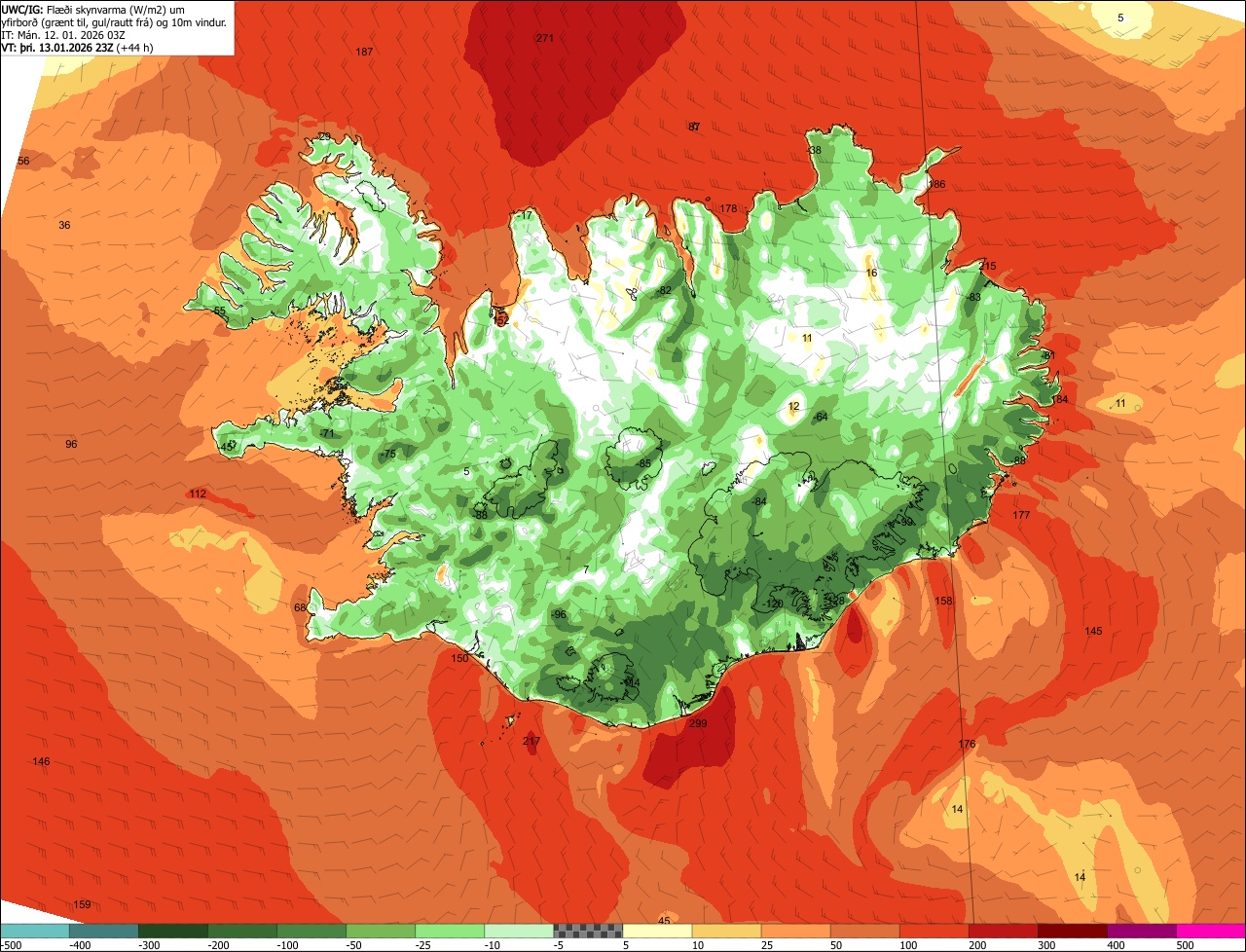Screen dimensions: 1246x952
Task: Click the map value 112 in the western sea
Action: pyautogui.click(x=198, y=494)
